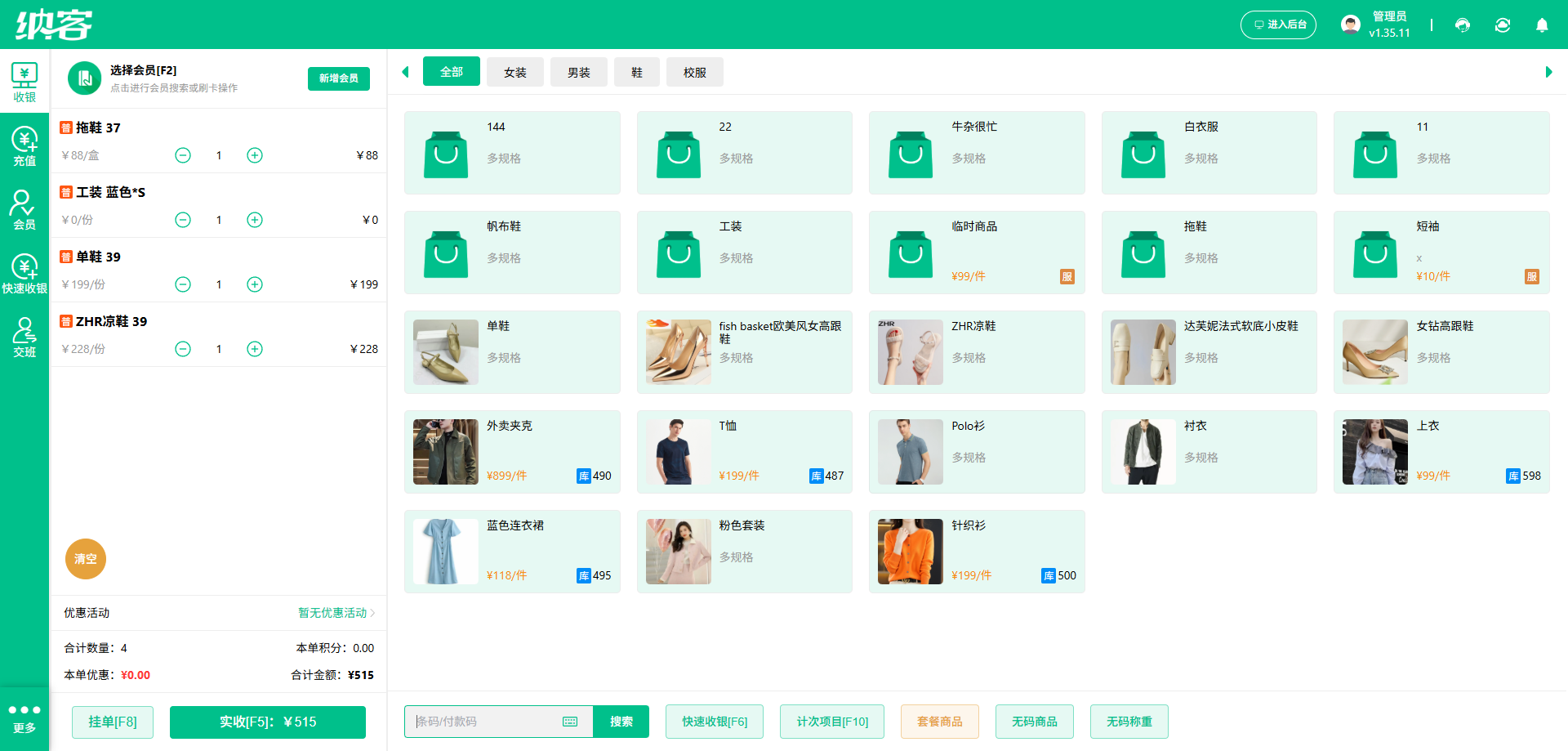
Task: Click the 搜索 search button
Action: click(x=621, y=722)
